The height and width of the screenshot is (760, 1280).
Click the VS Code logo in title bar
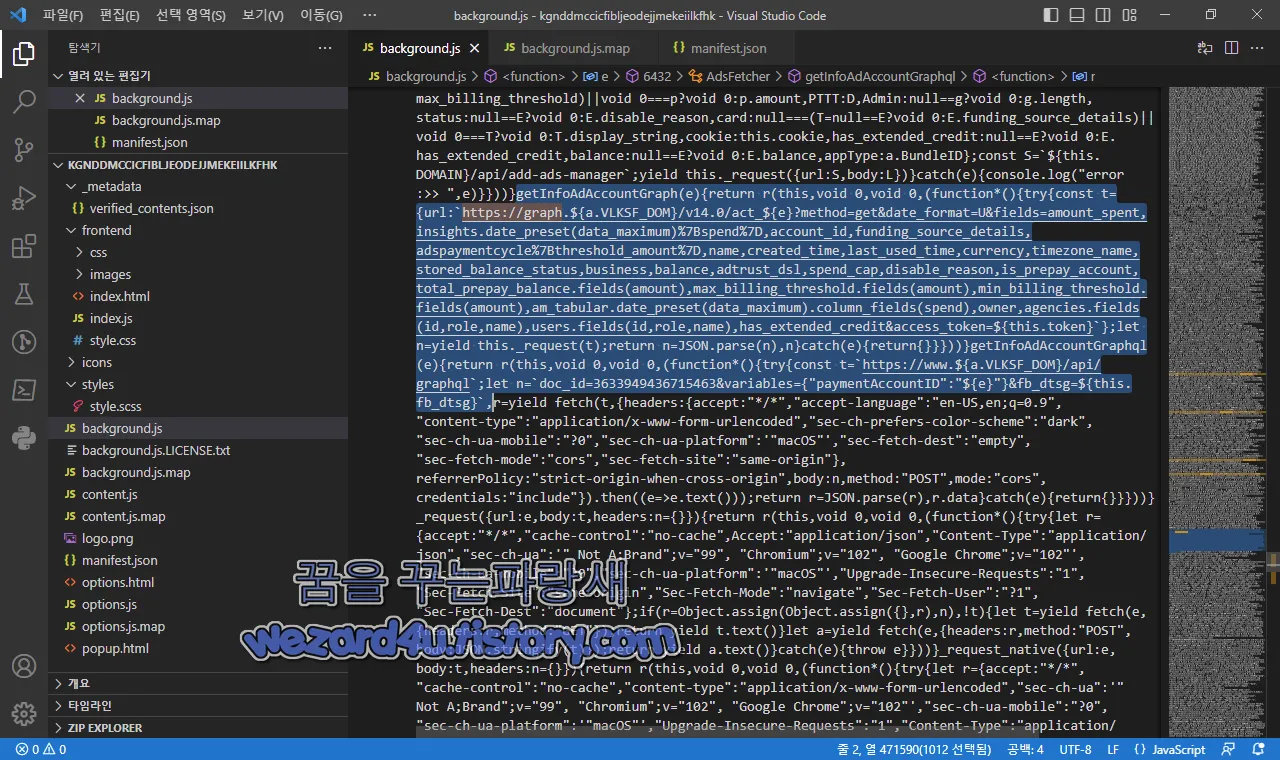tap(18, 15)
